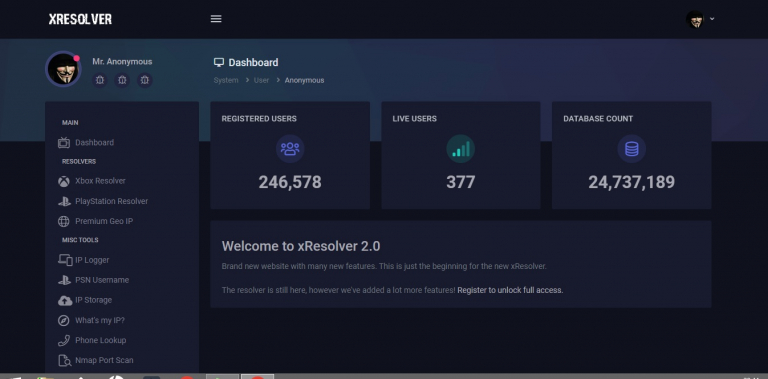Click the XRESOLVER logo
768x379 pixels.
(x=80, y=19)
